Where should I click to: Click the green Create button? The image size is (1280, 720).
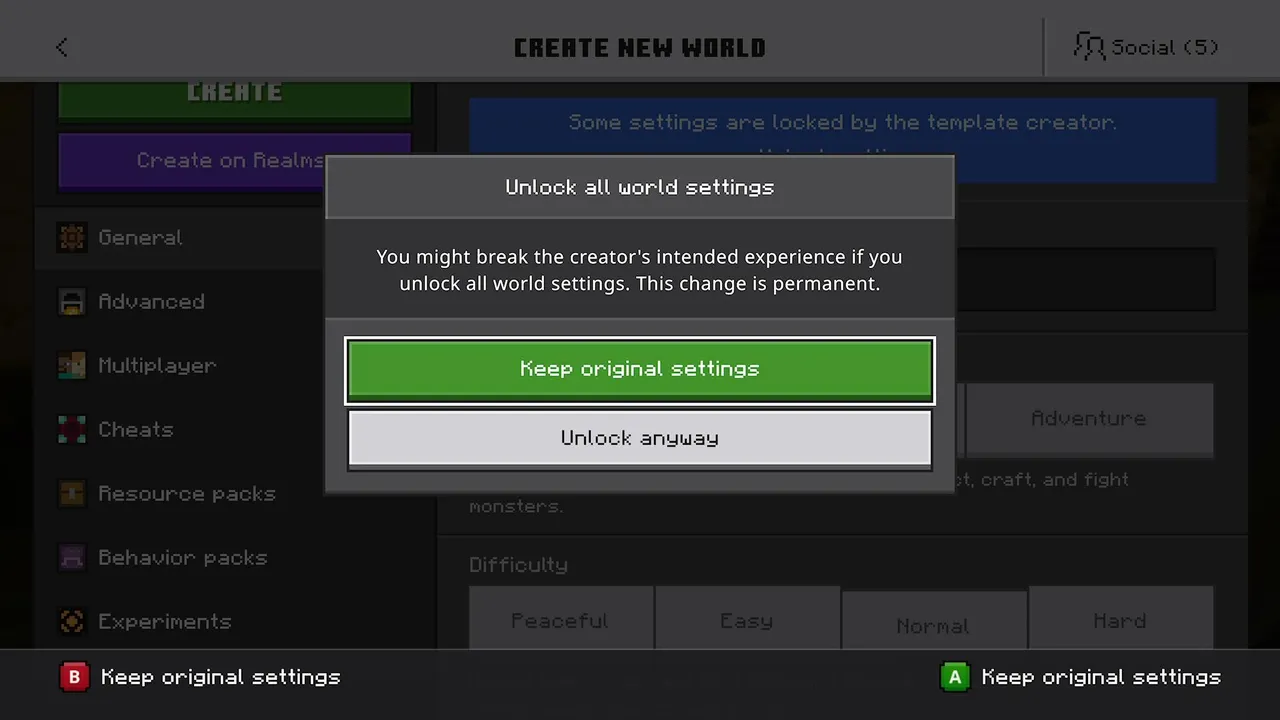pos(235,100)
